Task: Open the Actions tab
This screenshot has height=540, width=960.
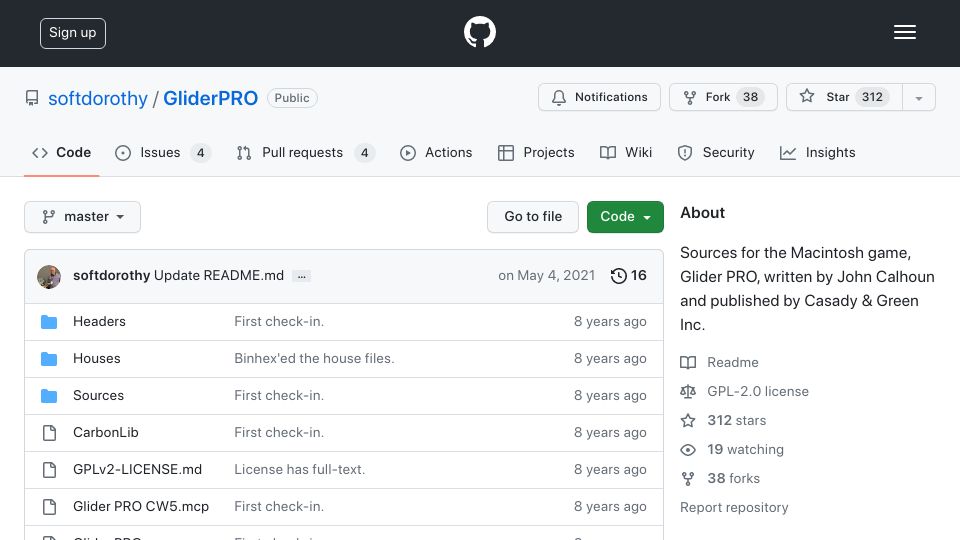Action: click(436, 152)
